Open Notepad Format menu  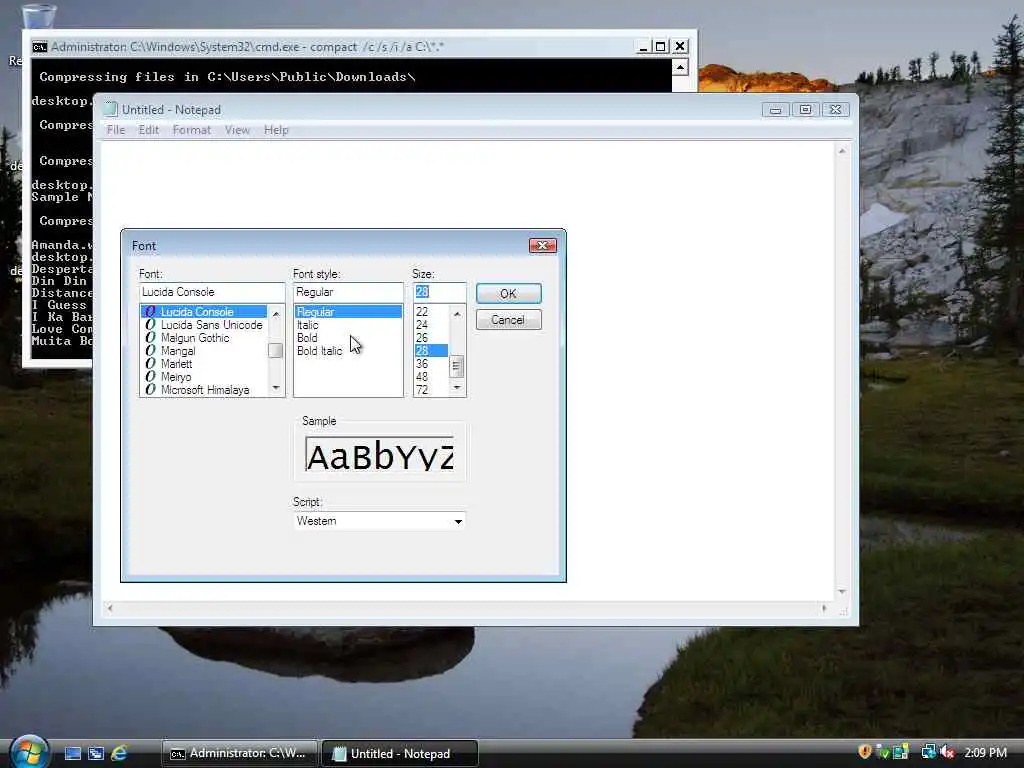pos(191,130)
